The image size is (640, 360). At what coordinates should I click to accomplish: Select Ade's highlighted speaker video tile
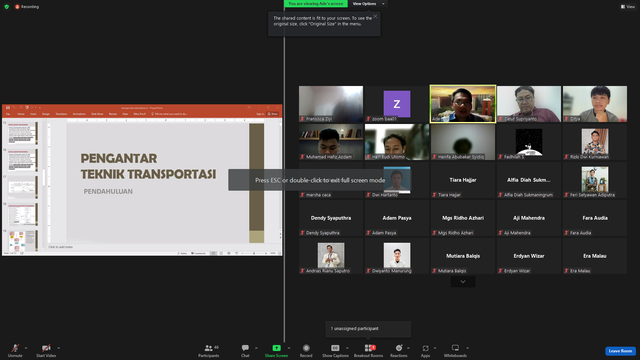(x=463, y=104)
